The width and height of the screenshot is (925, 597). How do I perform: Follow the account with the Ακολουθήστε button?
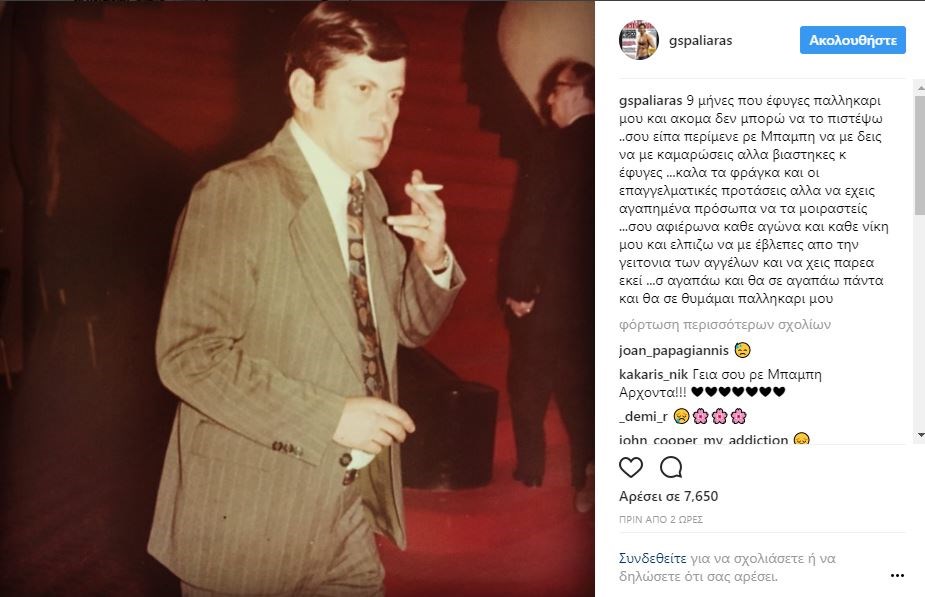pyautogui.click(x=852, y=40)
